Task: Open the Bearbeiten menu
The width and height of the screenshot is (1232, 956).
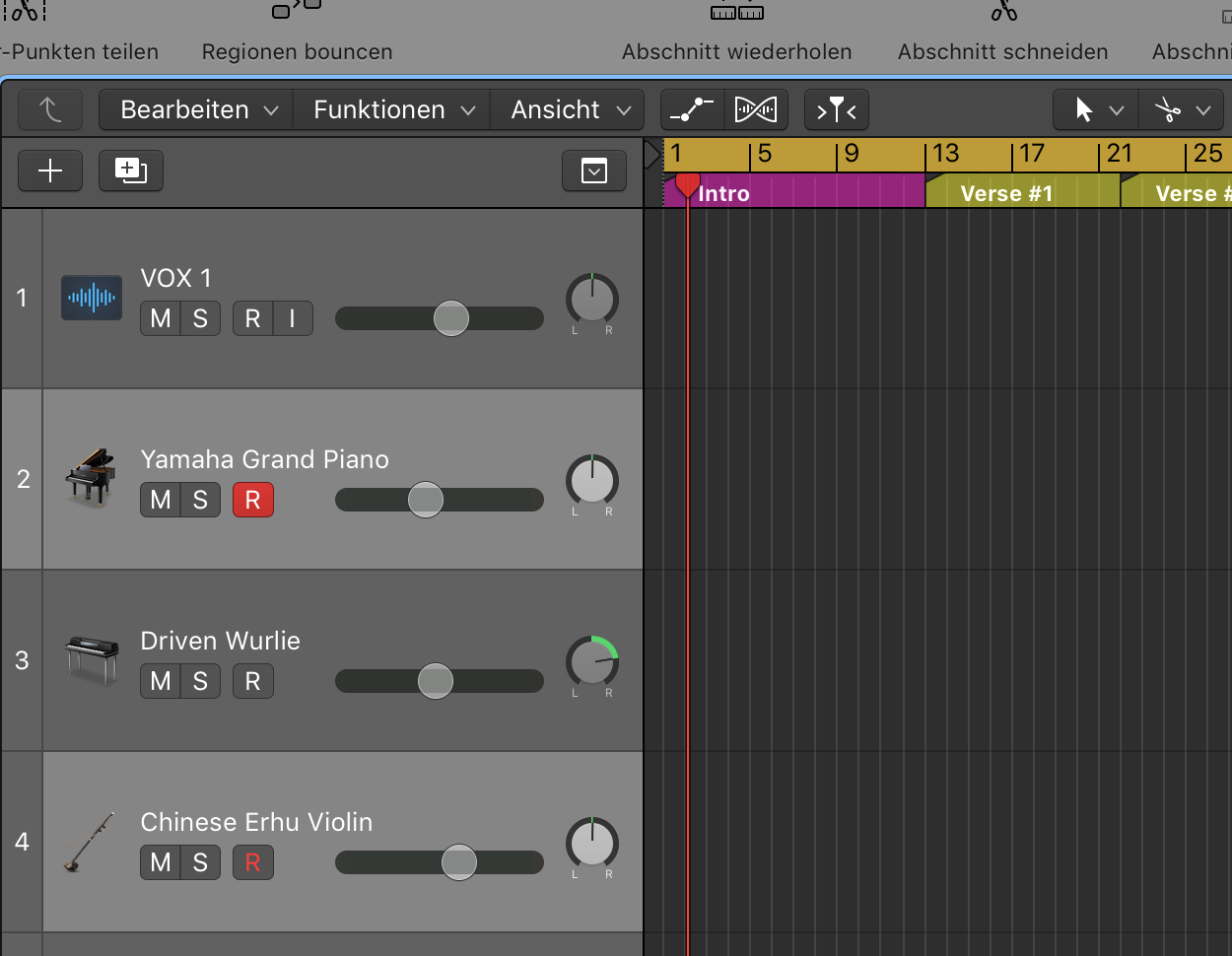Action: 197,109
